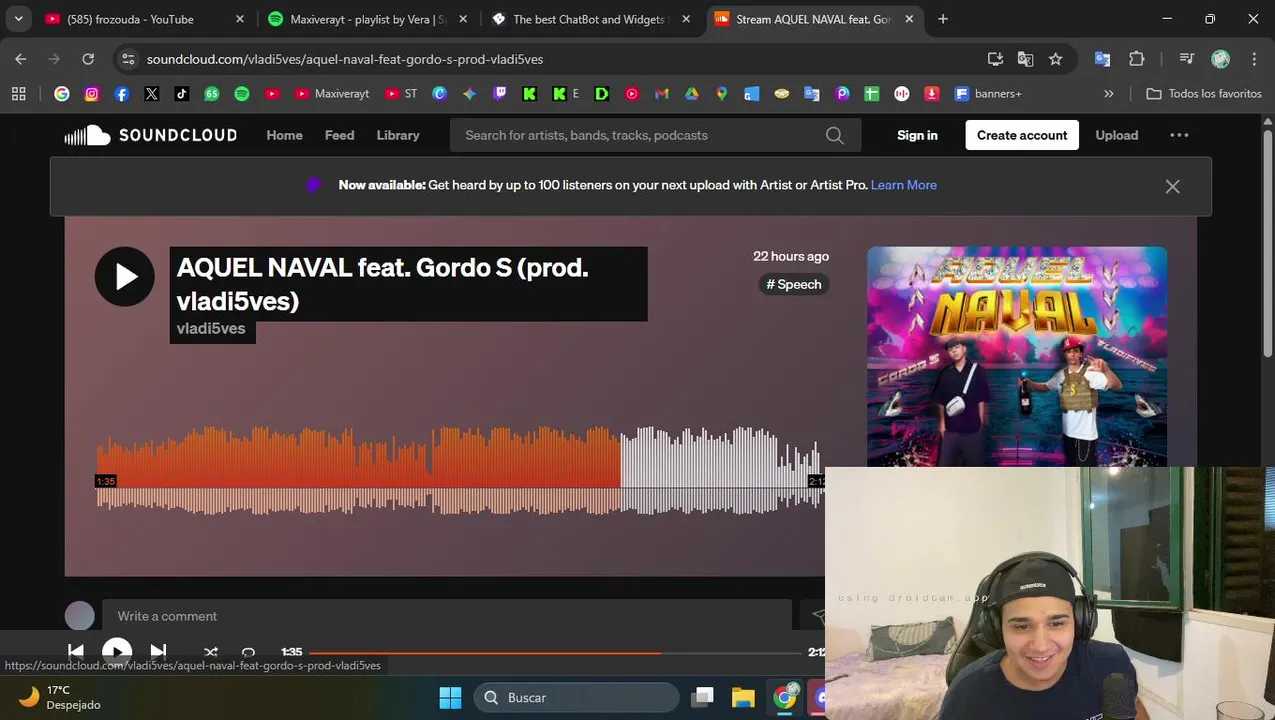
Task: Skip to next track in bottom player
Action: 158,652
